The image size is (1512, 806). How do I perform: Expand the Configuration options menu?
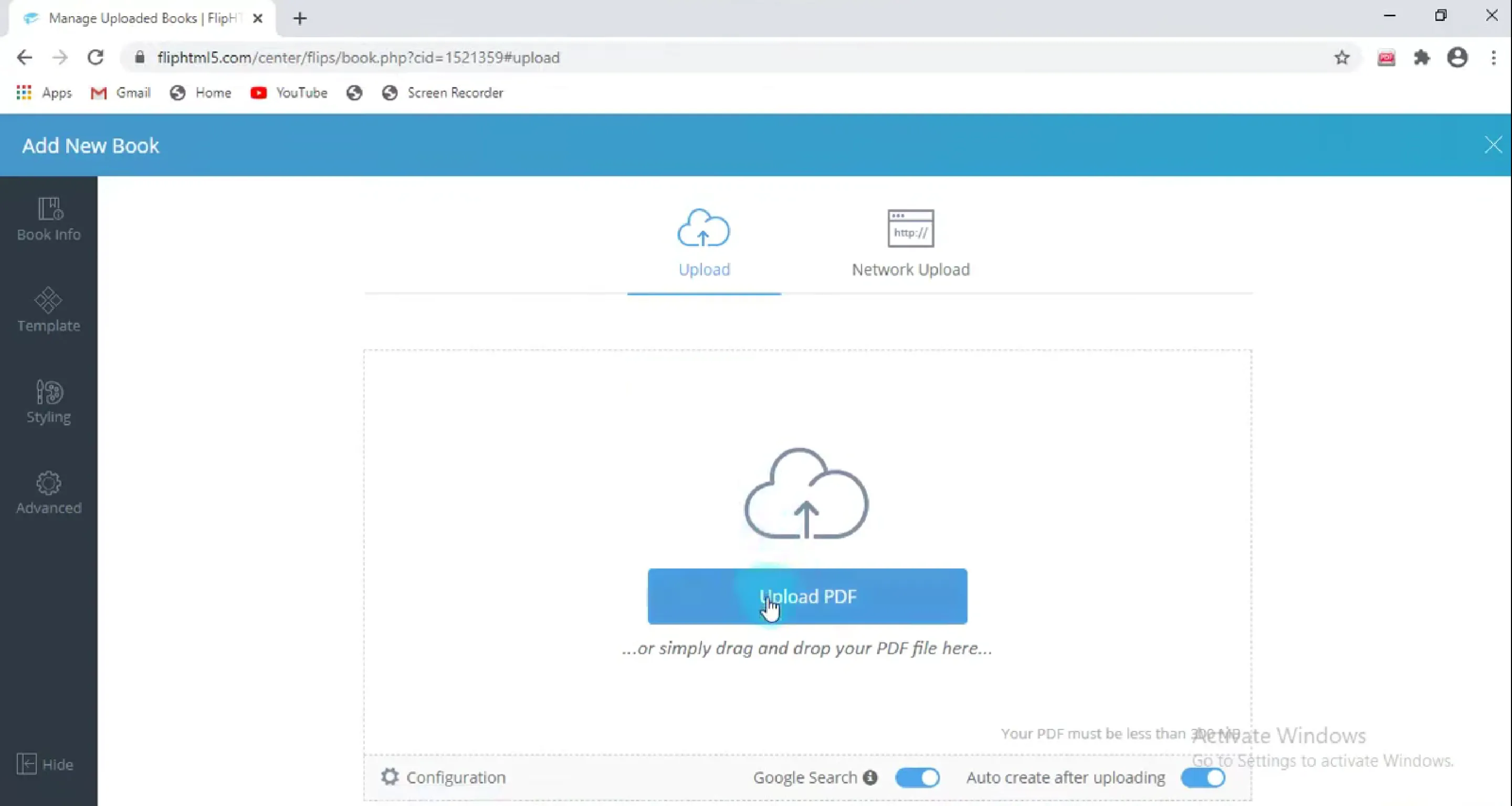pyautogui.click(x=445, y=778)
